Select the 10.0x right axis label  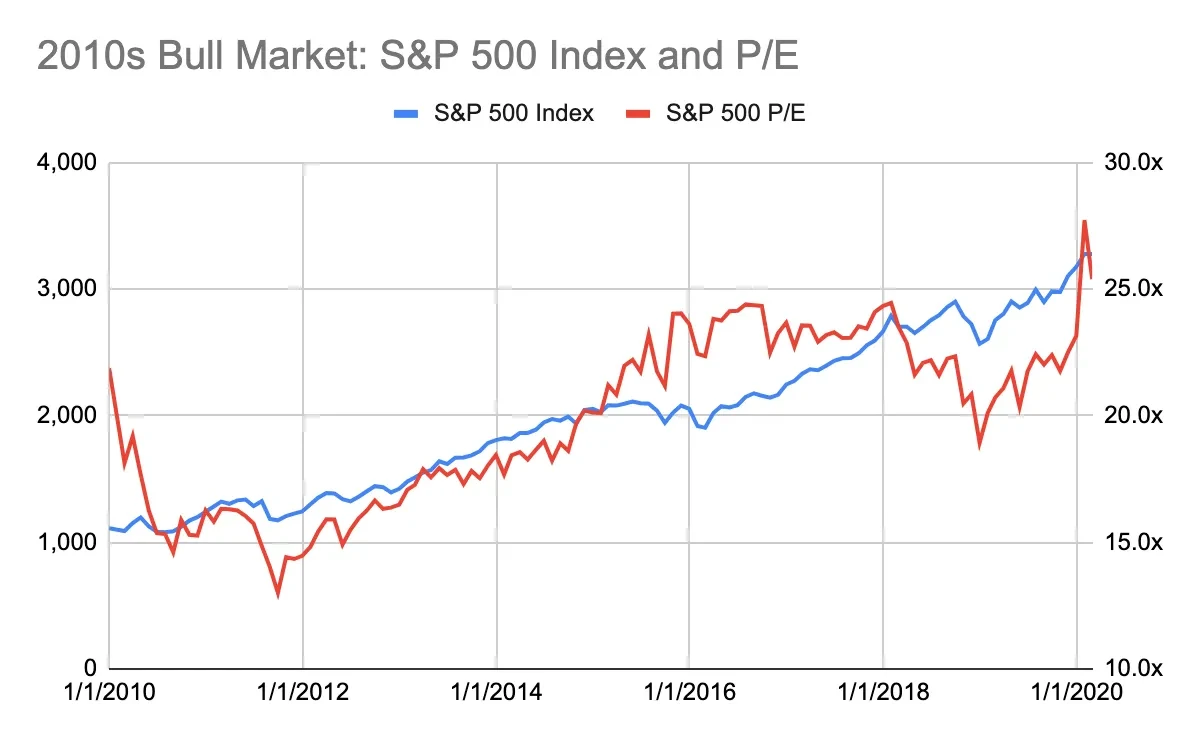click(1133, 668)
